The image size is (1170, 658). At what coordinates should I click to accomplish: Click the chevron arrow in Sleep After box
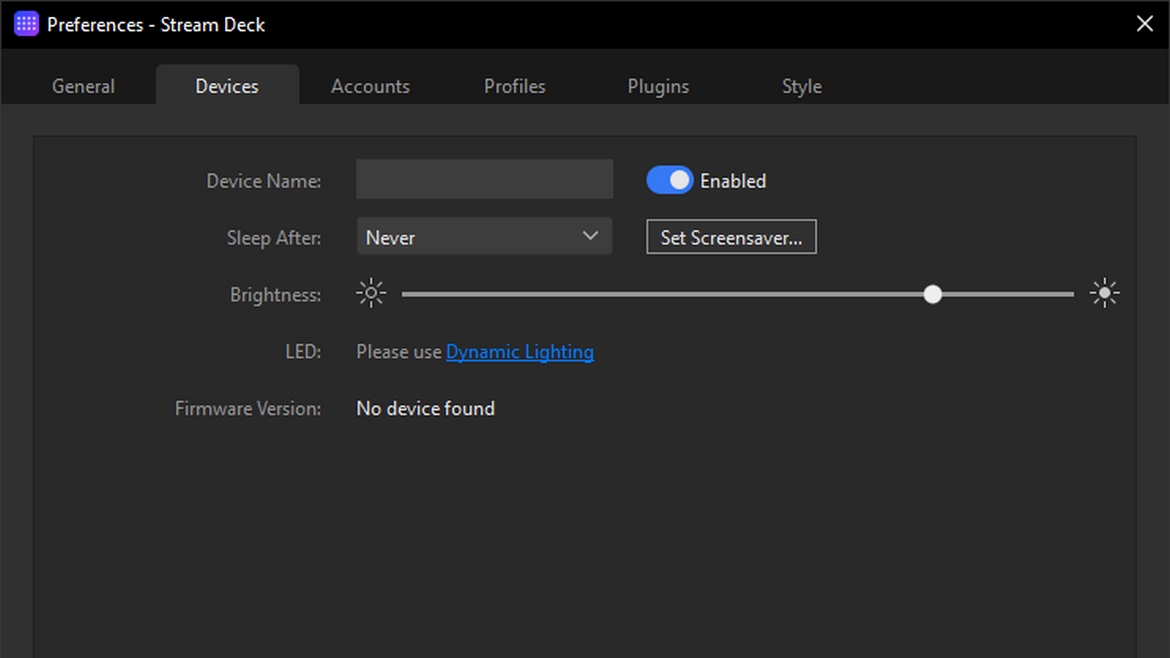click(590, 237)
